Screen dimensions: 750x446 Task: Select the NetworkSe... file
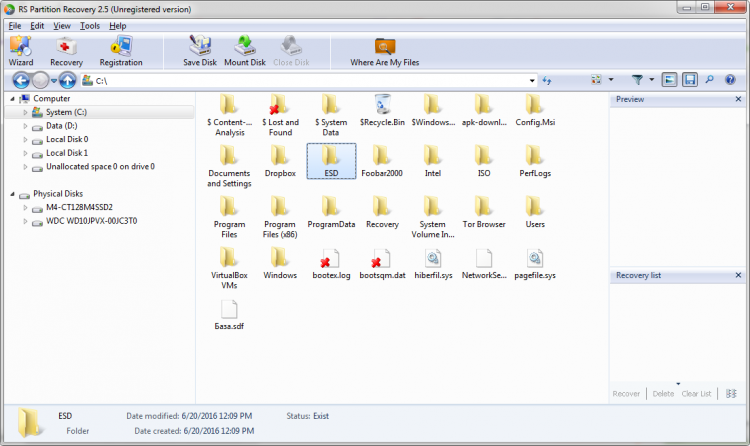pos(484,264)
